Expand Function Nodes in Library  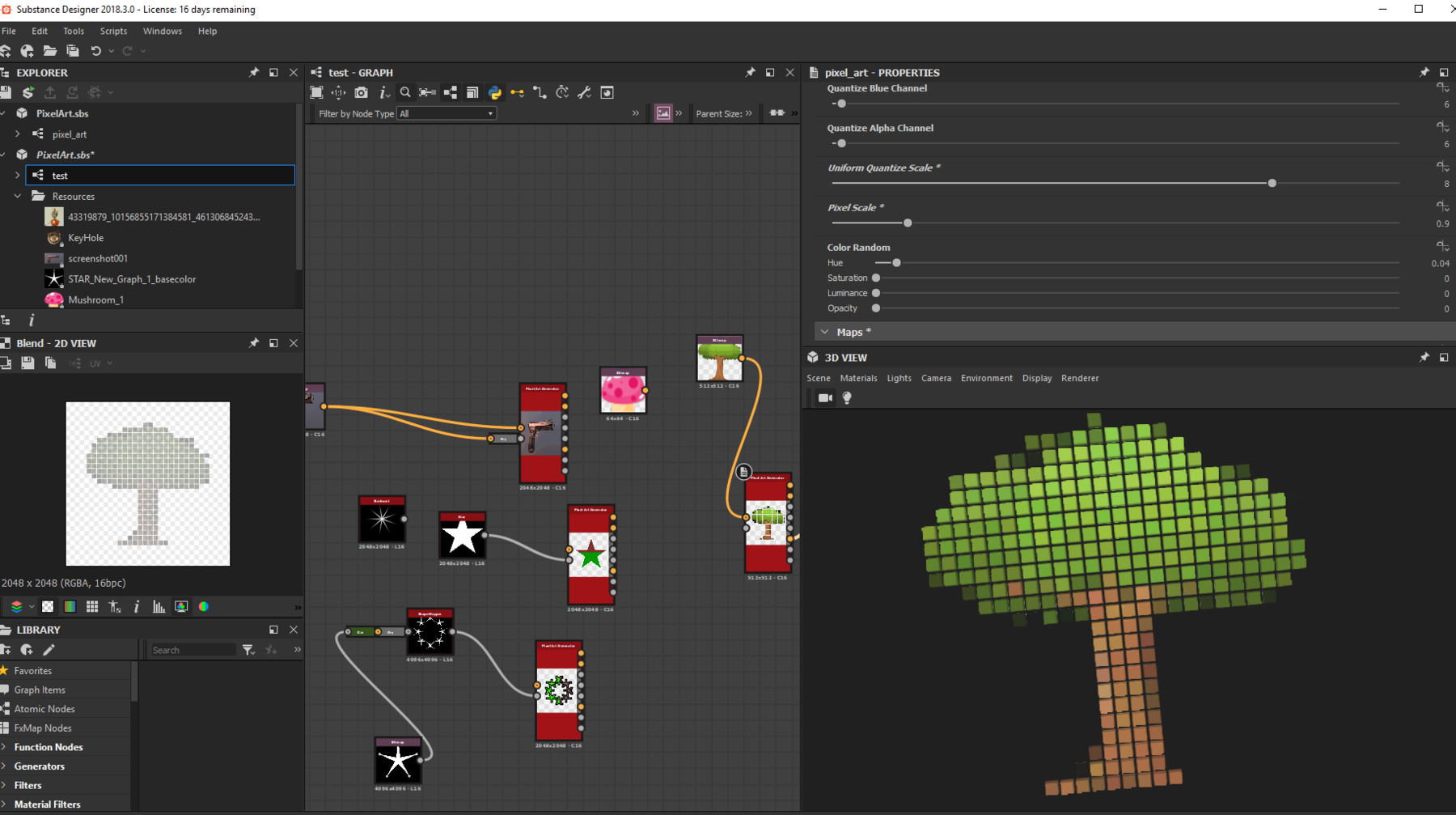tap(4, 747)
